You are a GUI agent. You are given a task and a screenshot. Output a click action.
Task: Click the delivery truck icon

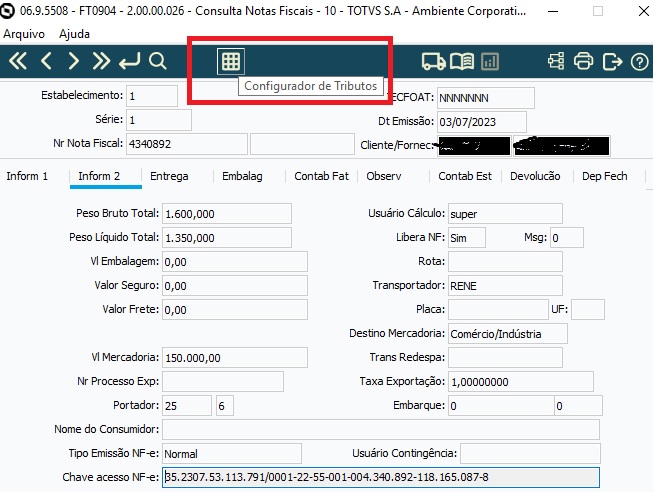pyautogui.click(x=434, y=62)
